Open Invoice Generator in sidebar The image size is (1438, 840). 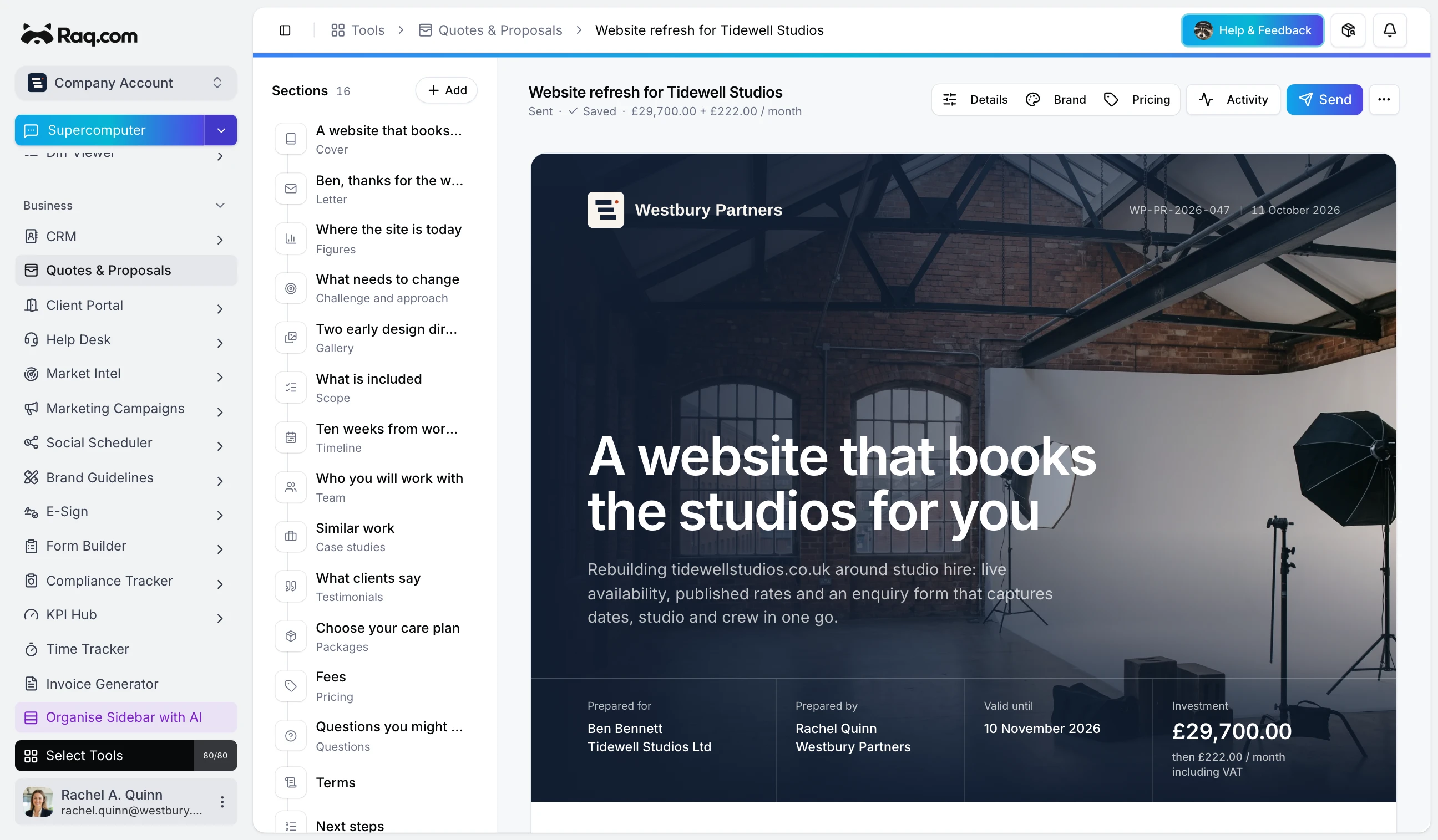[x=126, y=684]
